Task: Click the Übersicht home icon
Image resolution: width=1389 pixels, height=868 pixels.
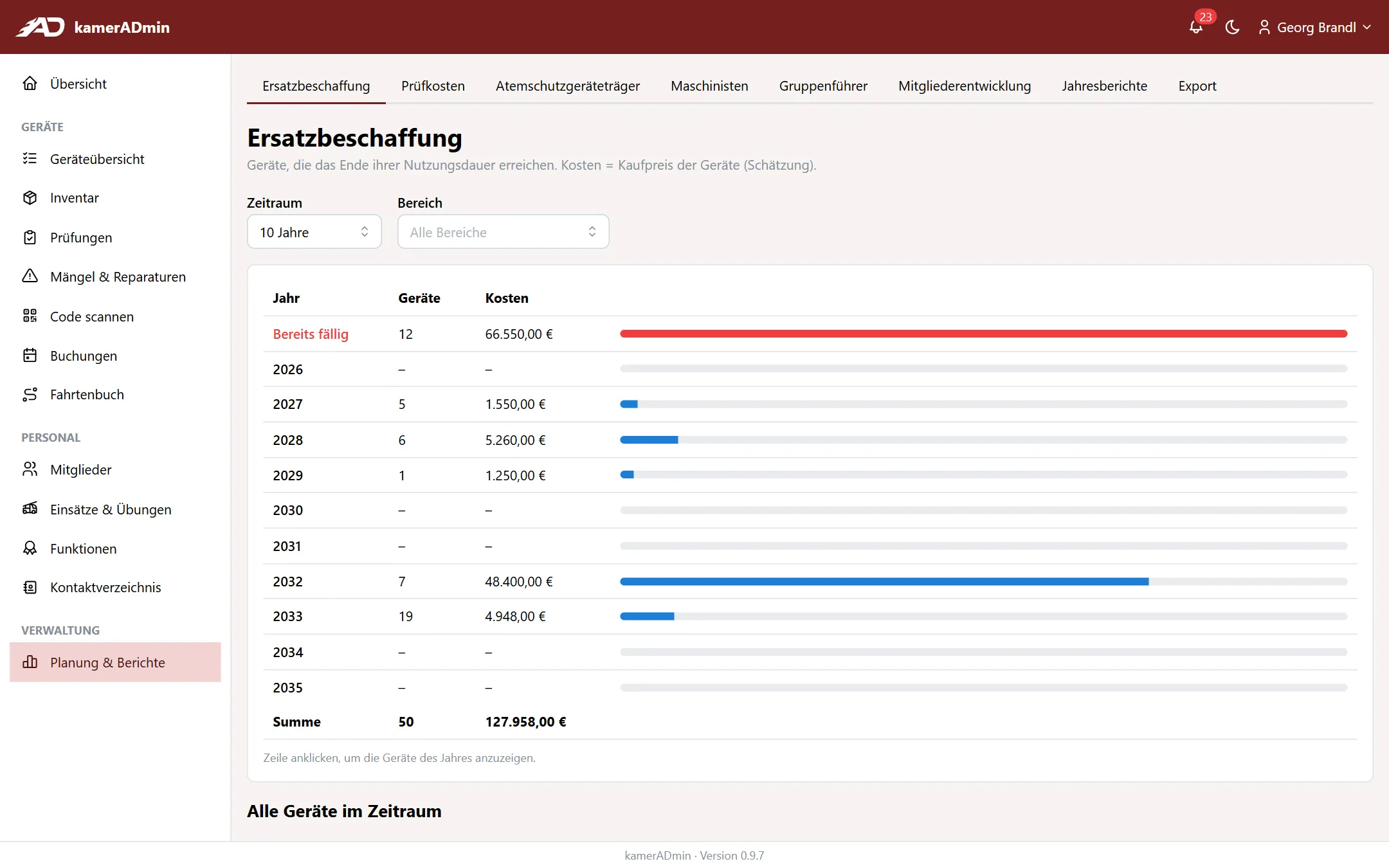Action: coord(30,83)
